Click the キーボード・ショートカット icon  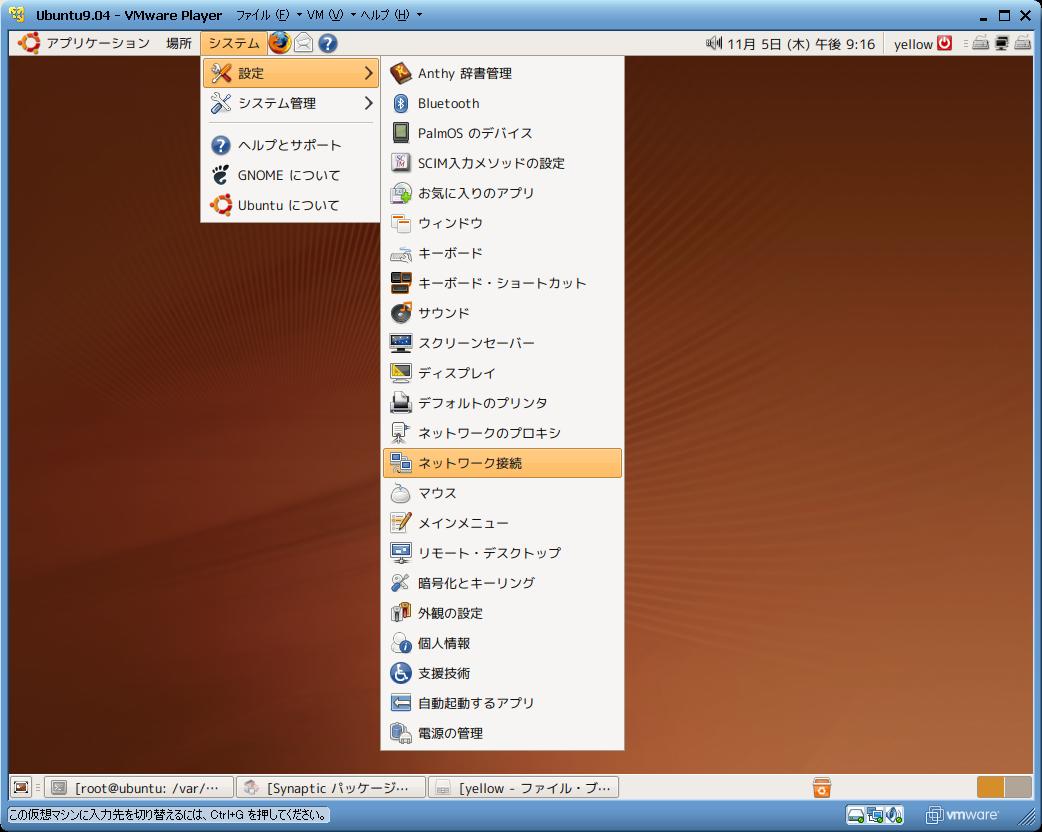pos(401,283)
